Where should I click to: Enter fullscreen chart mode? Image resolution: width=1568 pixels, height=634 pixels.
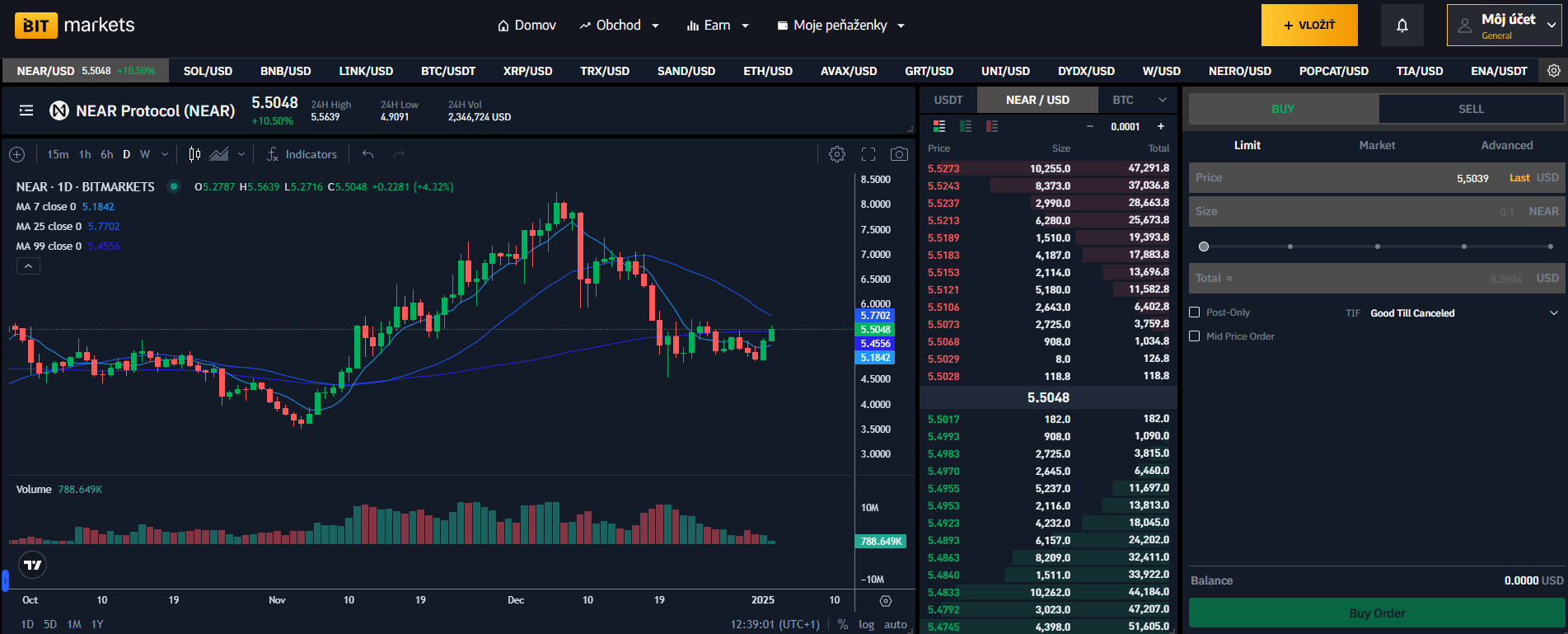coord(868,154)
